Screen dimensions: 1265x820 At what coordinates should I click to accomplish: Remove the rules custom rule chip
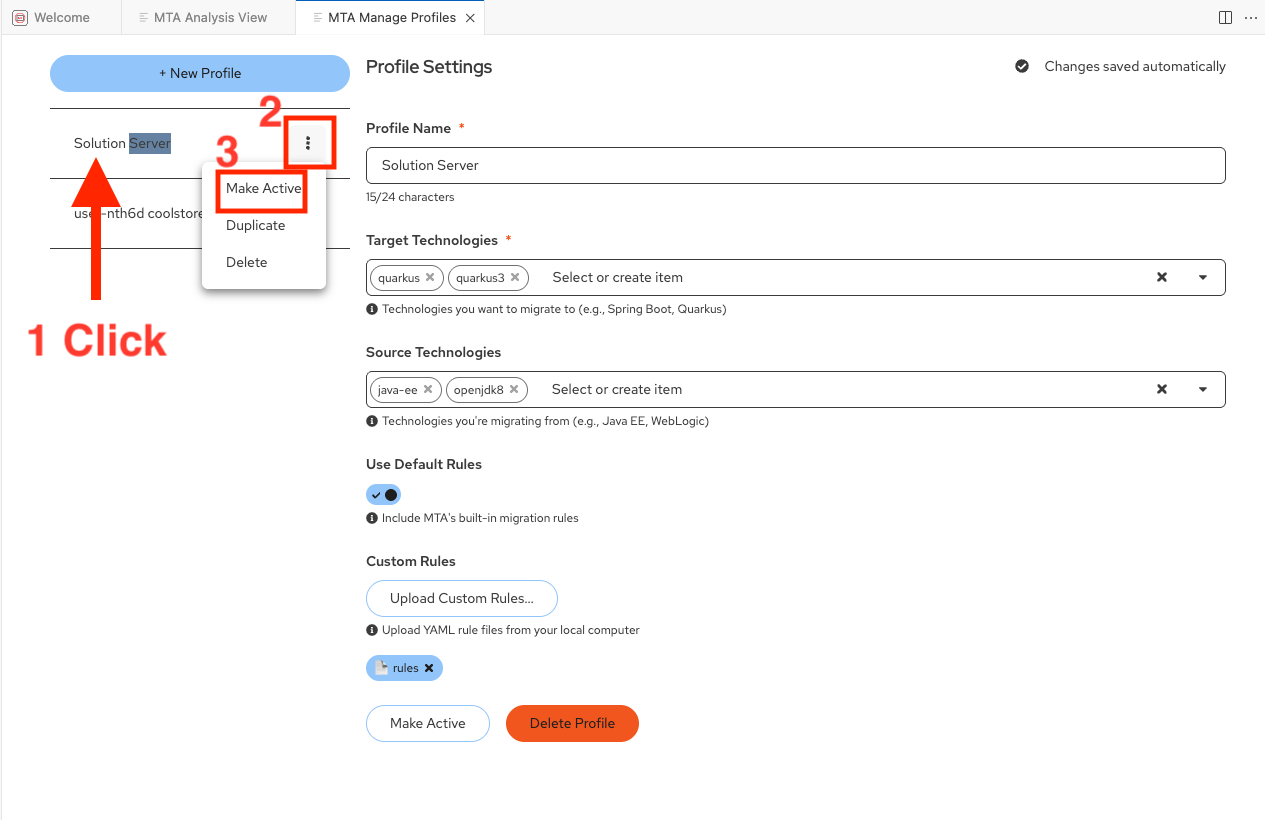[429, 668]
